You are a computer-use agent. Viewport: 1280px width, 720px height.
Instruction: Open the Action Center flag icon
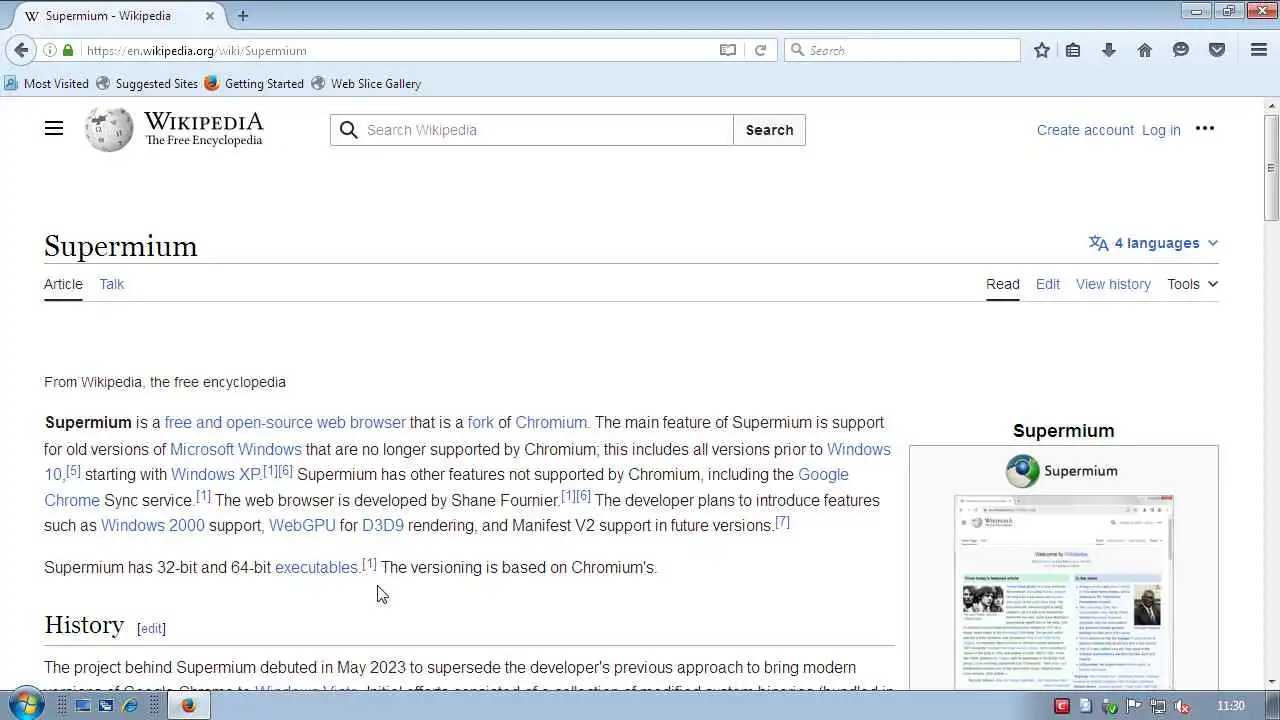point(1134,706)
